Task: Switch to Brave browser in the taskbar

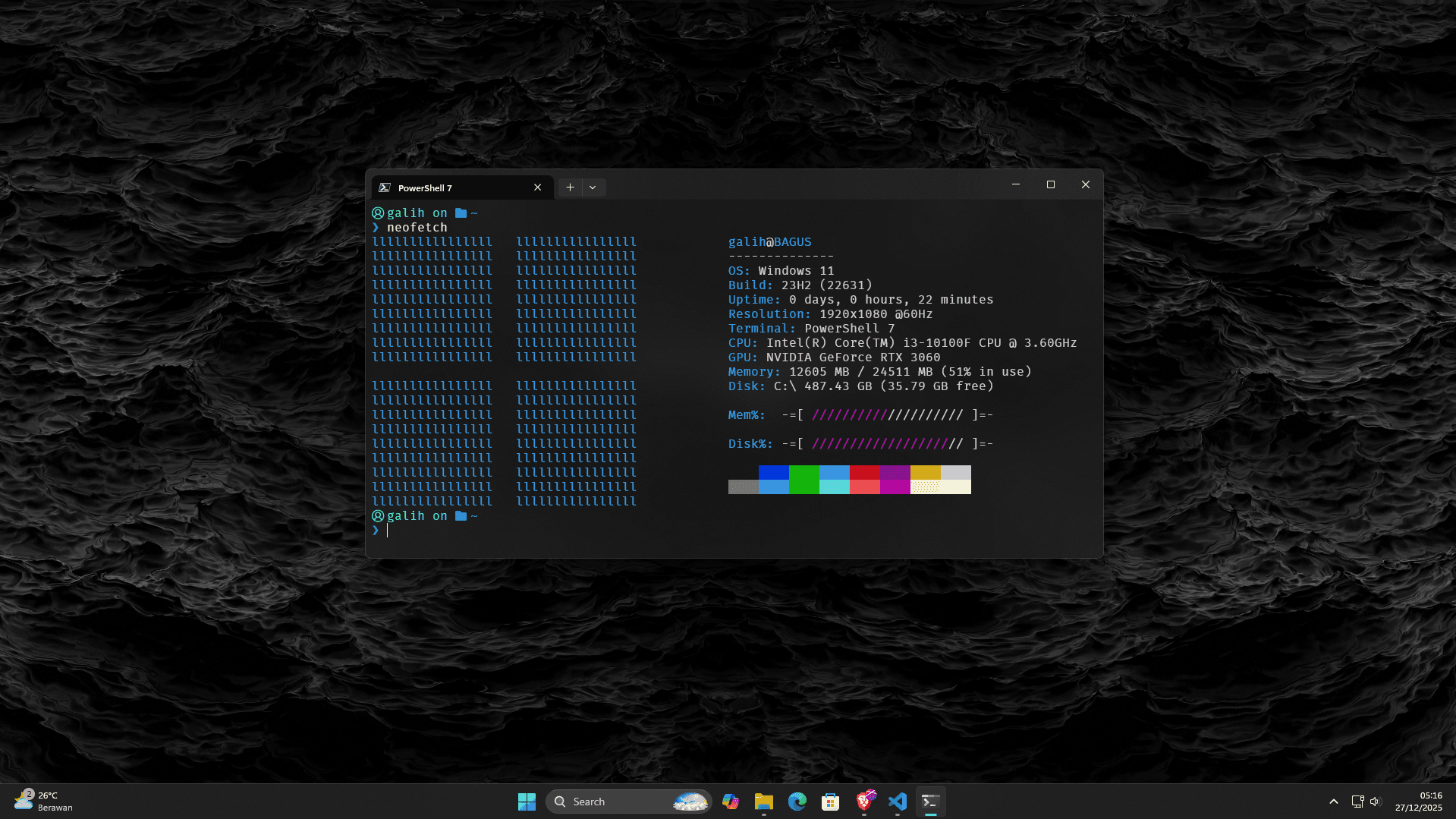Action: [x=865, y=802]
